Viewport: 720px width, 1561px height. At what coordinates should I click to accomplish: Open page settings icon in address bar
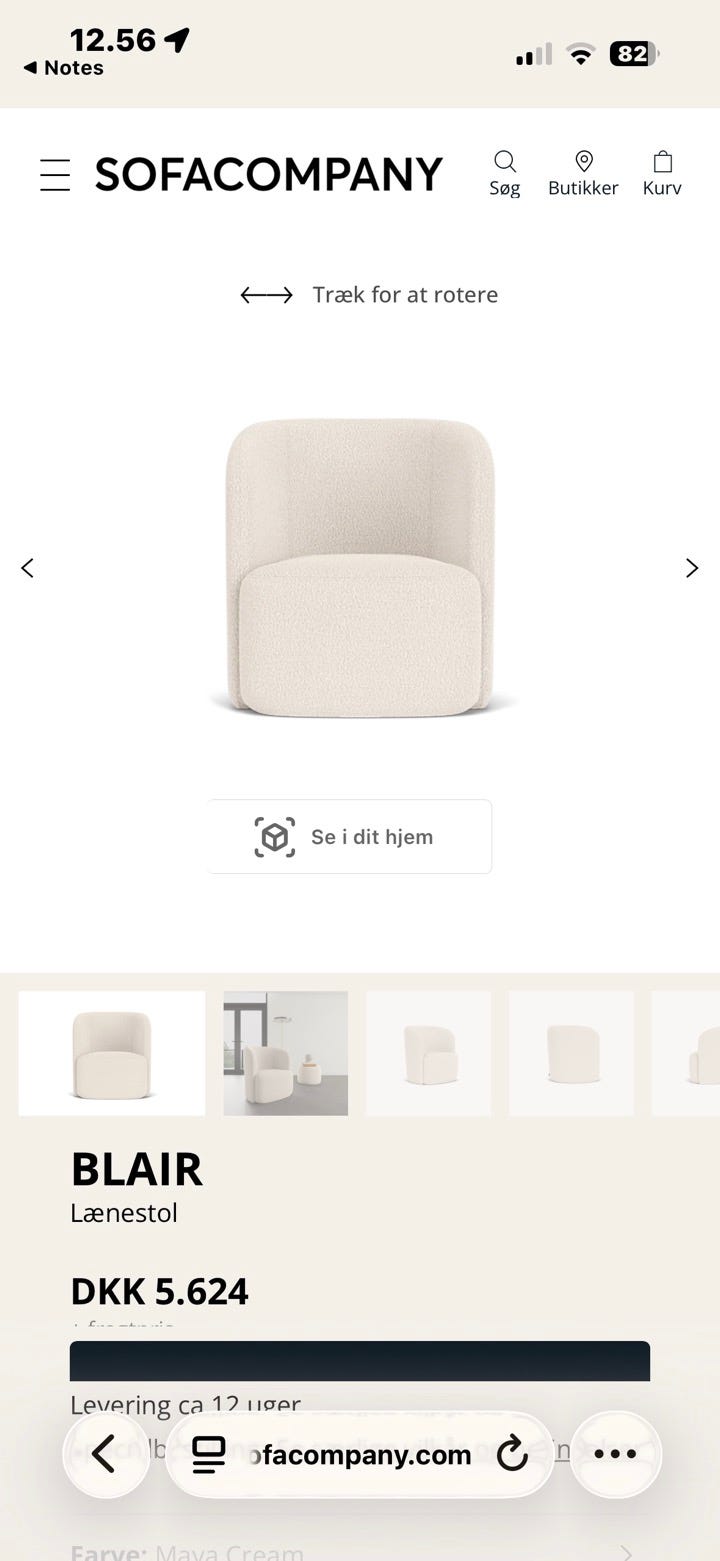click(209, 1454)
